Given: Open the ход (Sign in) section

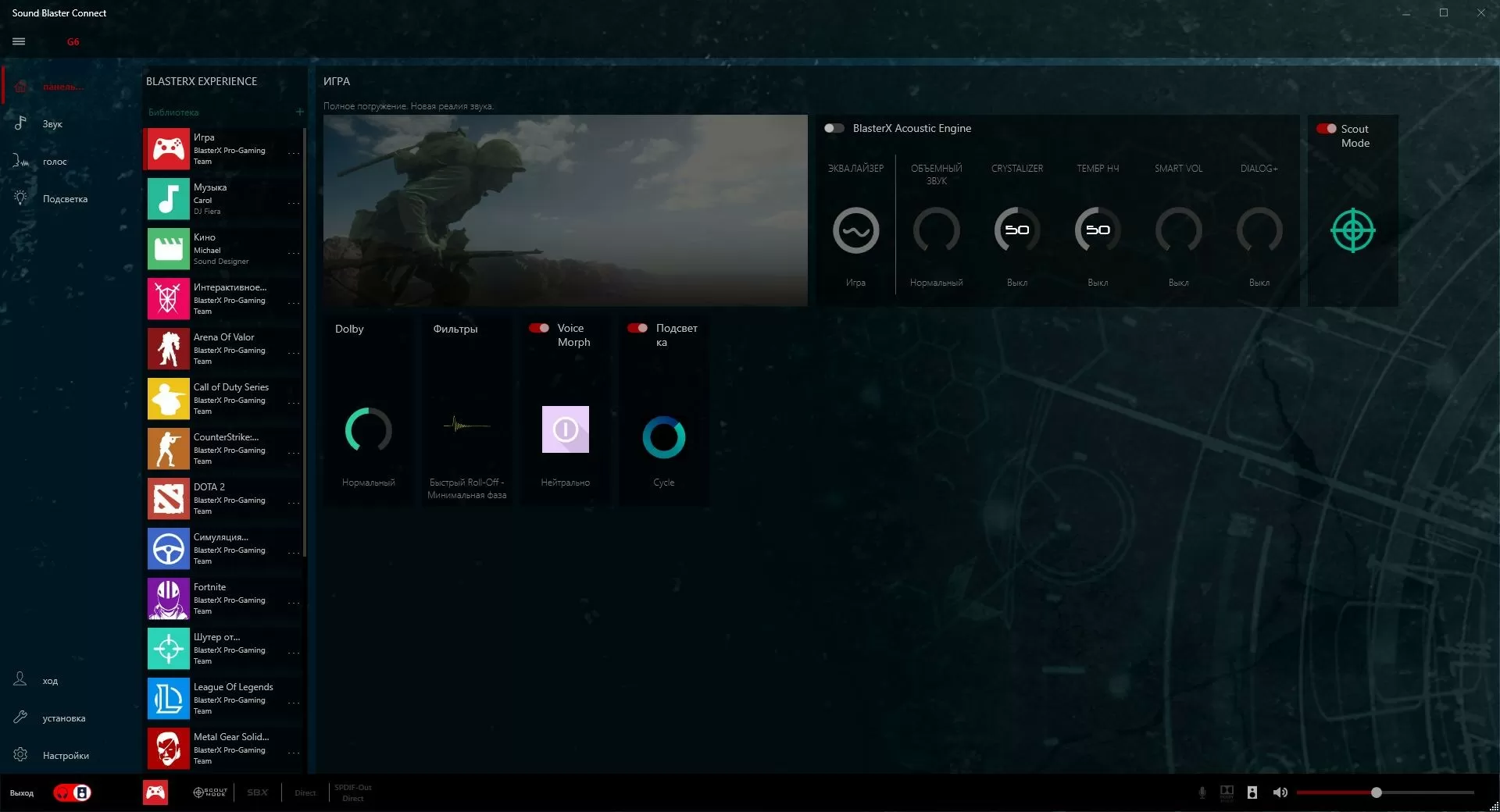Looking at the screenshot, I should click(49, 680).
